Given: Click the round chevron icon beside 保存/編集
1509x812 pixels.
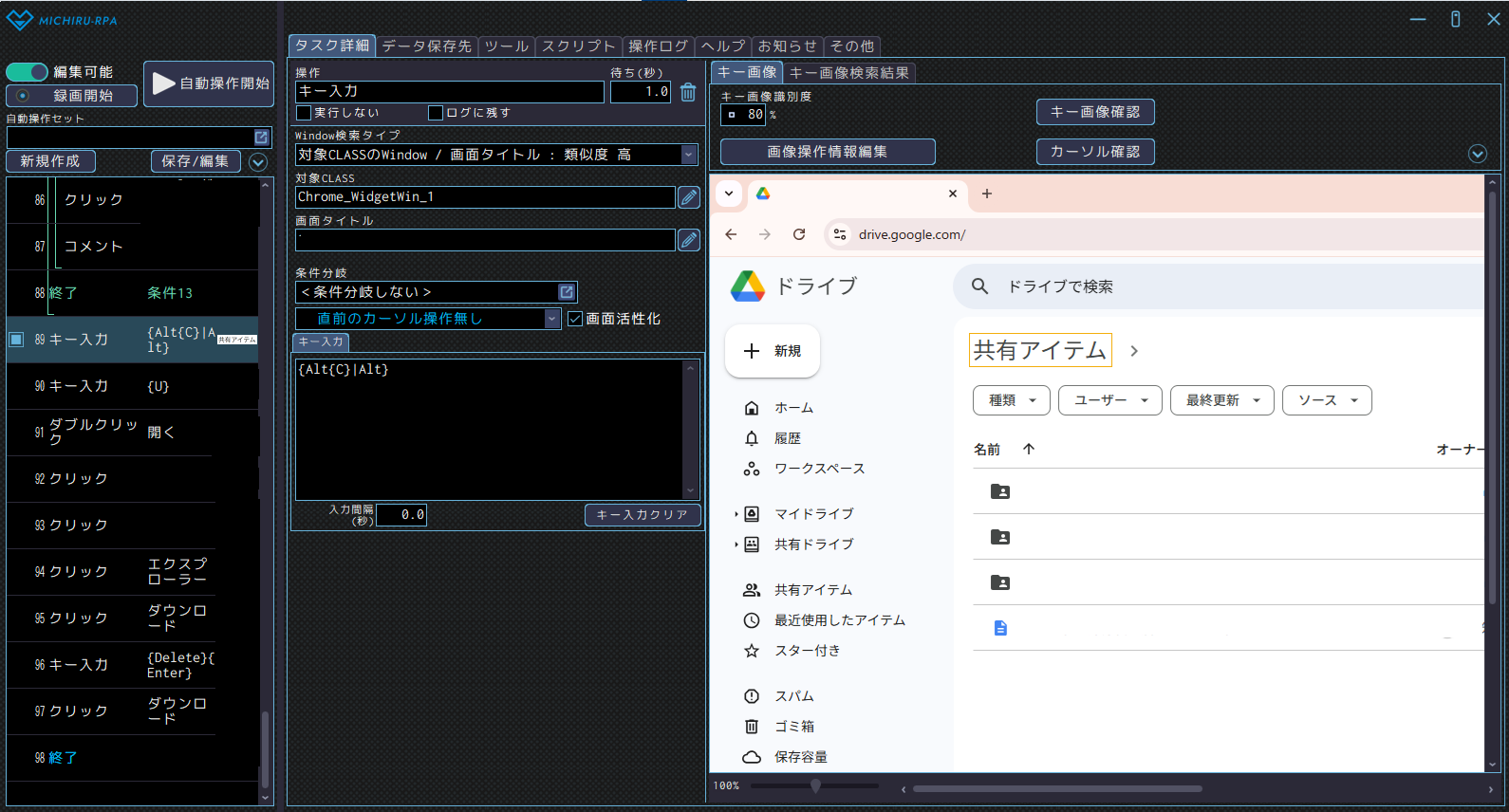Looking at the screenshot, I should pyautogui.click(x=258, y=162).
